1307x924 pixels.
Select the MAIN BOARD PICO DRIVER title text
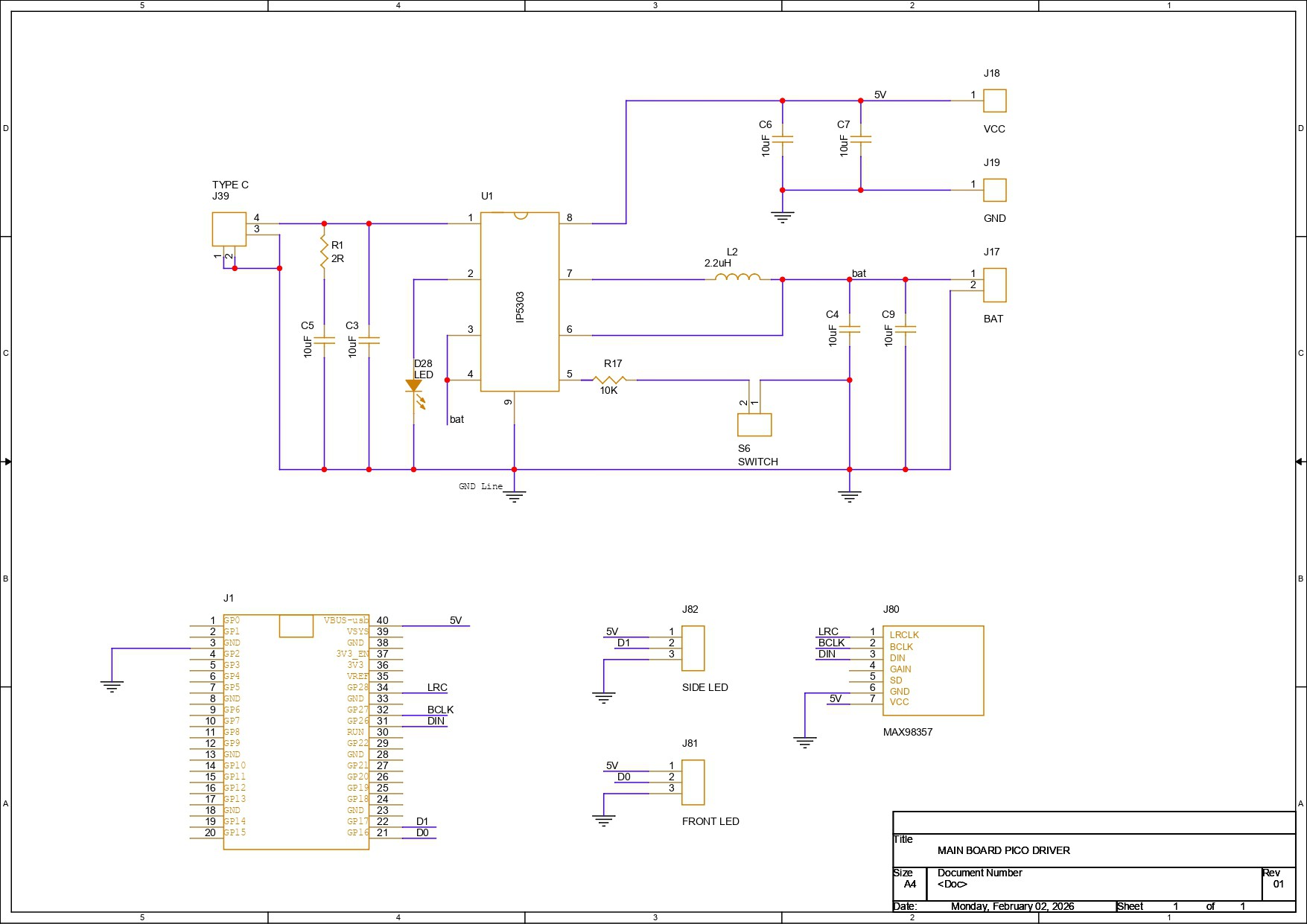pos(1003,850)
